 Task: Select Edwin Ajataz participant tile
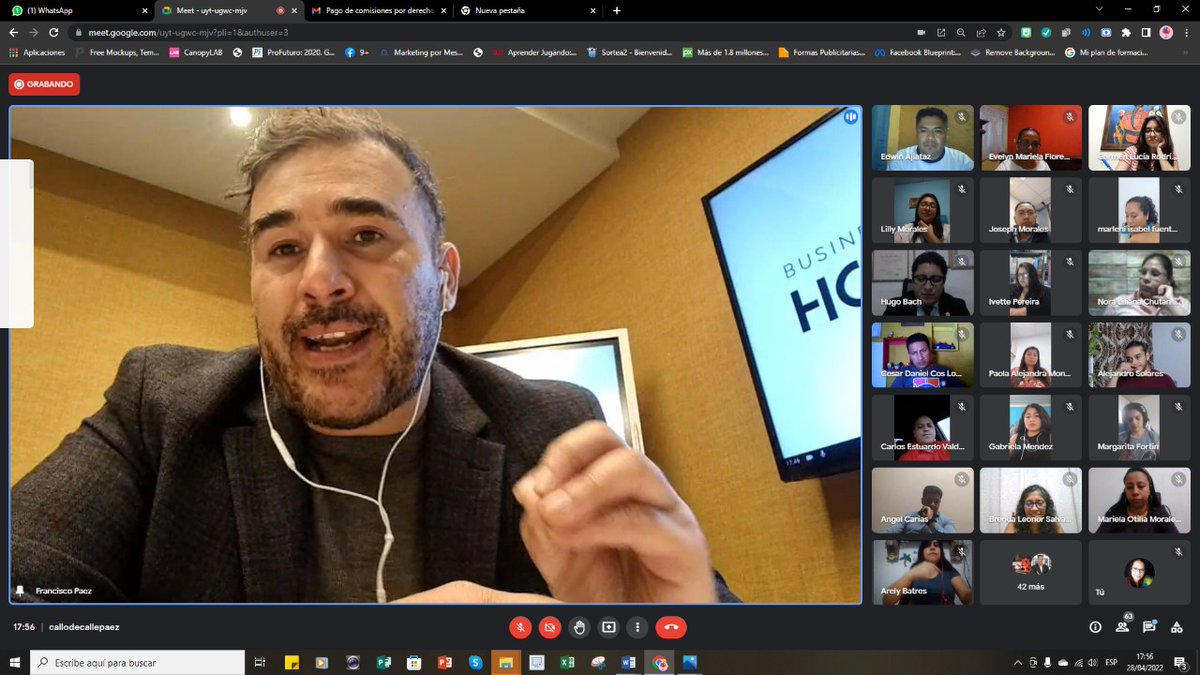pyautogui.click(x=923, y=138)
